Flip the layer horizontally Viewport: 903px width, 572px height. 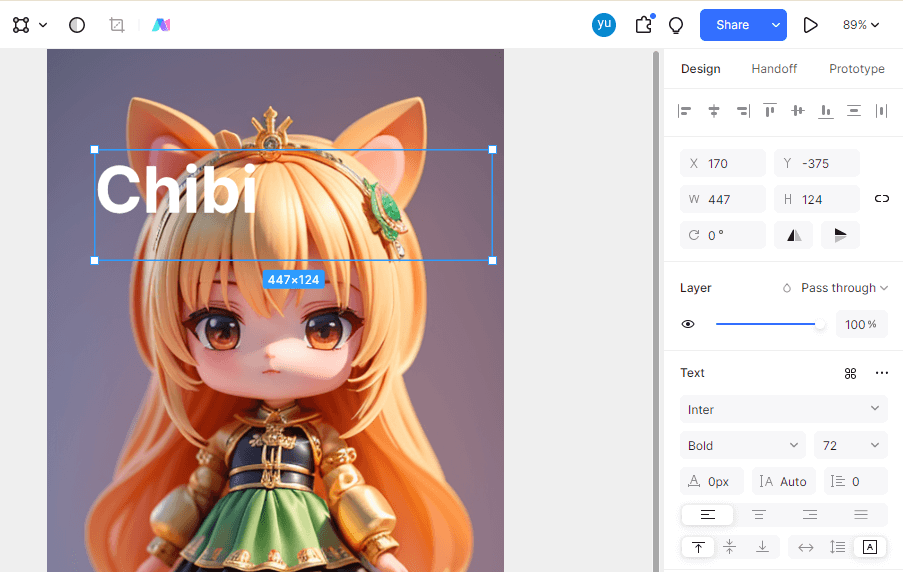coord(794,235)
